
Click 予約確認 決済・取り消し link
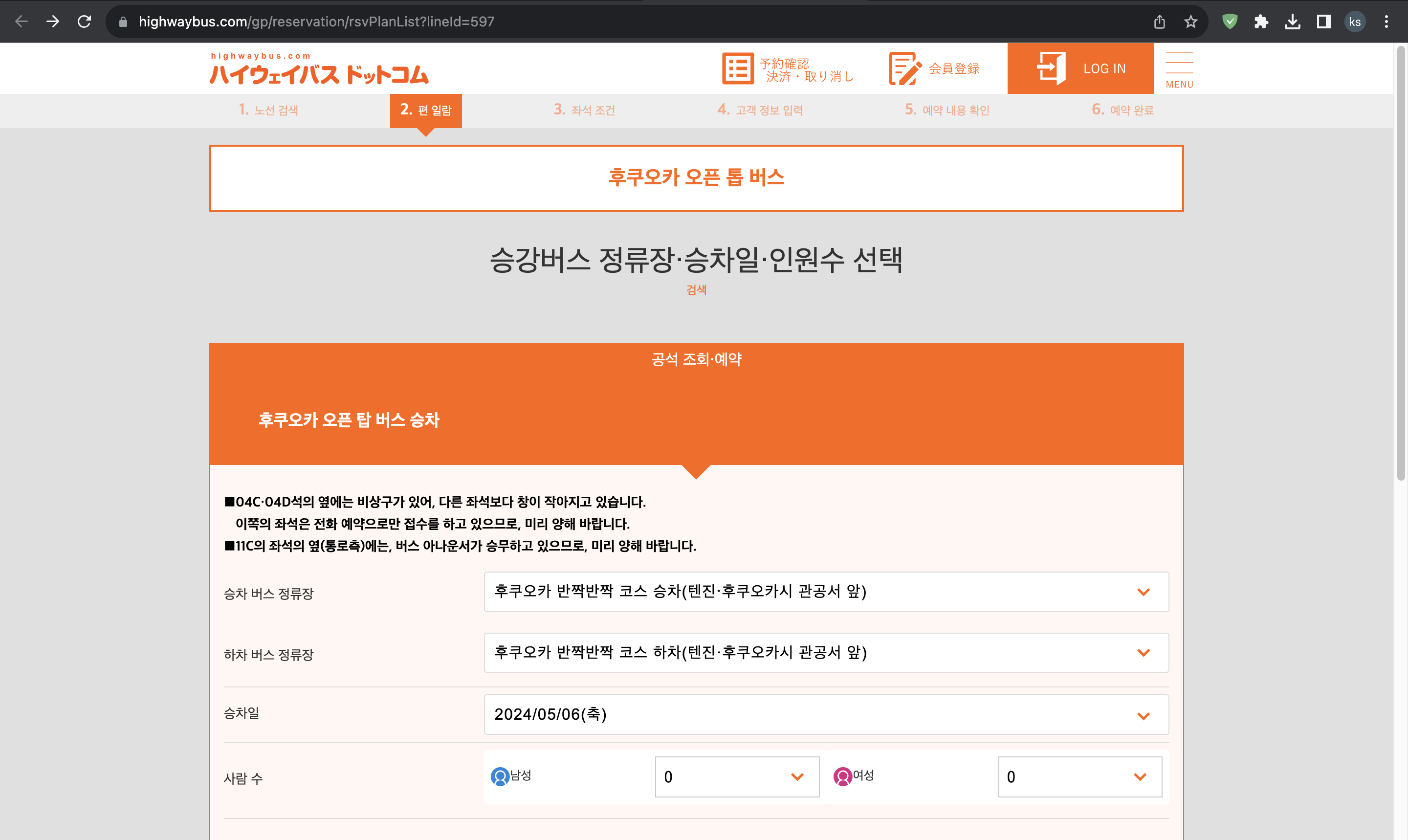pos(806,69)
